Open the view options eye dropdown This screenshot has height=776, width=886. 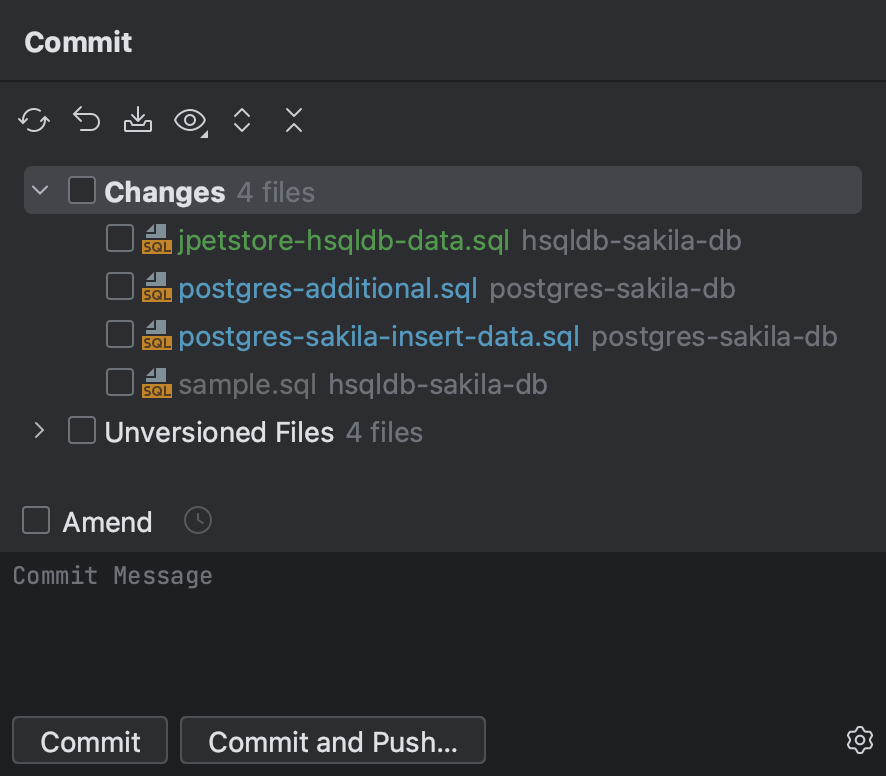point(190,119)
